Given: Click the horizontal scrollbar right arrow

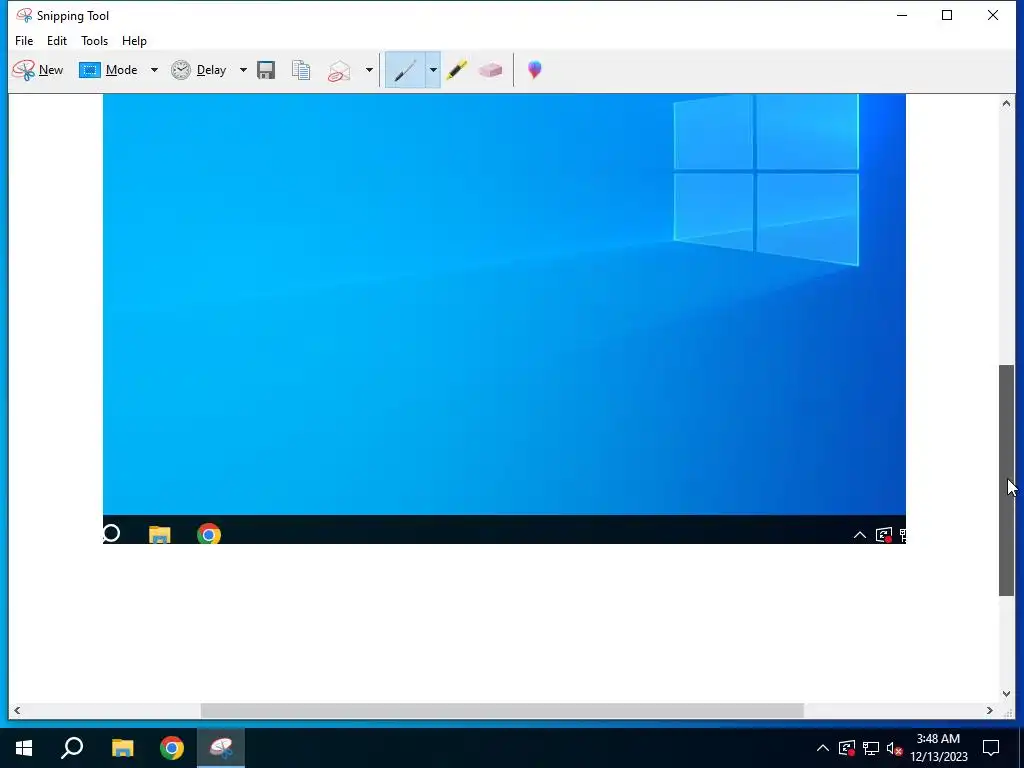Looking at the screenshot, I should tap(990, 711).
